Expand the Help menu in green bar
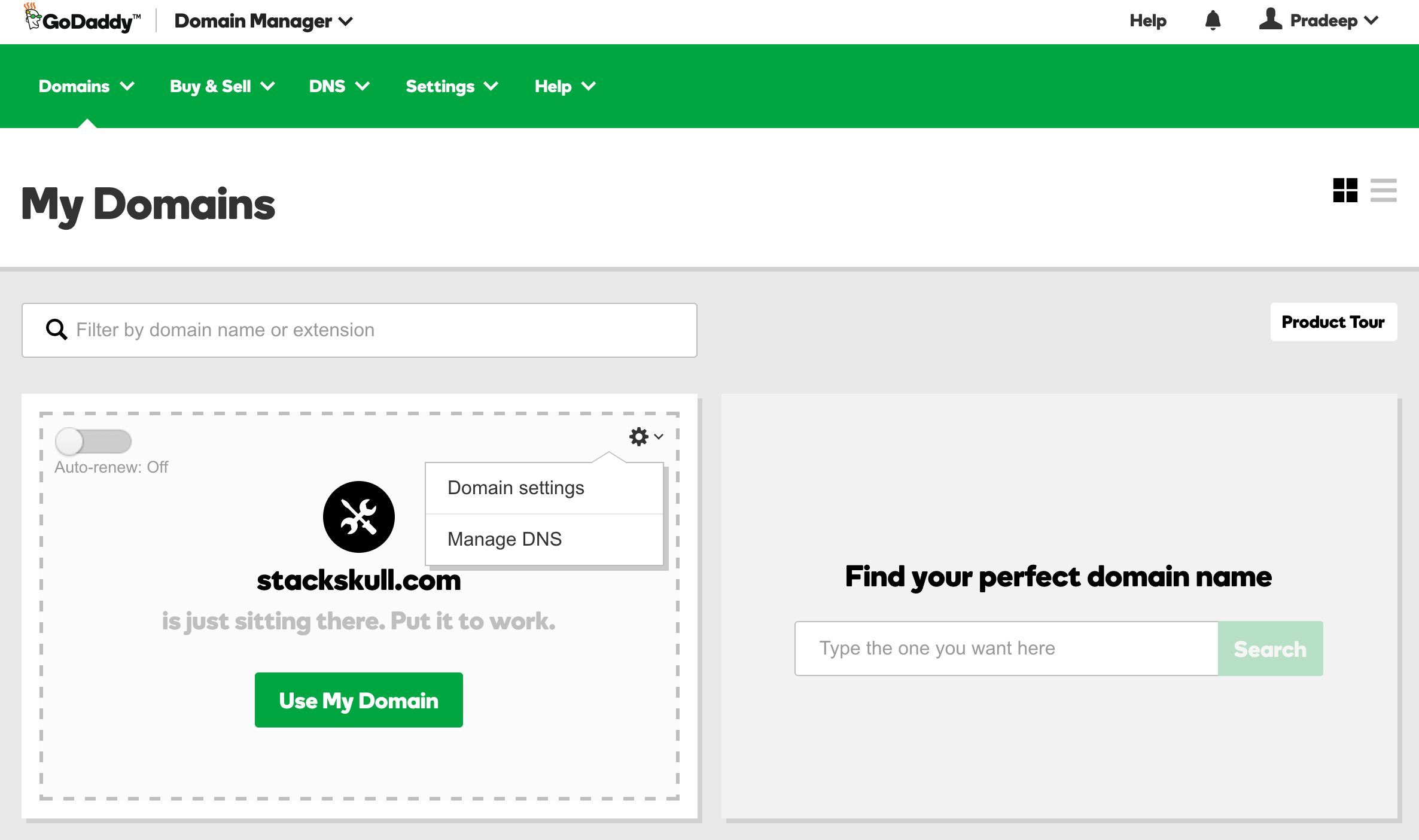 point(565,86)
